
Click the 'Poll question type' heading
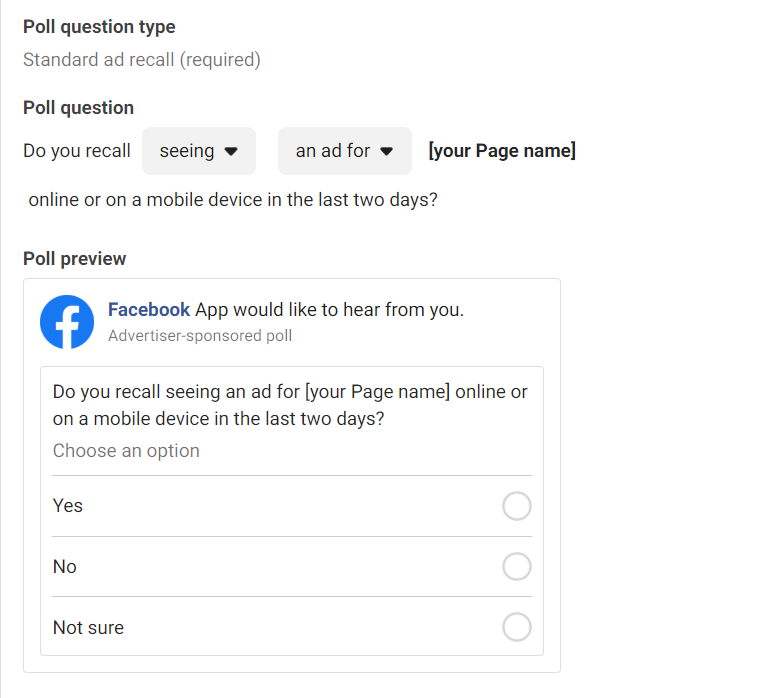[99, 27]
